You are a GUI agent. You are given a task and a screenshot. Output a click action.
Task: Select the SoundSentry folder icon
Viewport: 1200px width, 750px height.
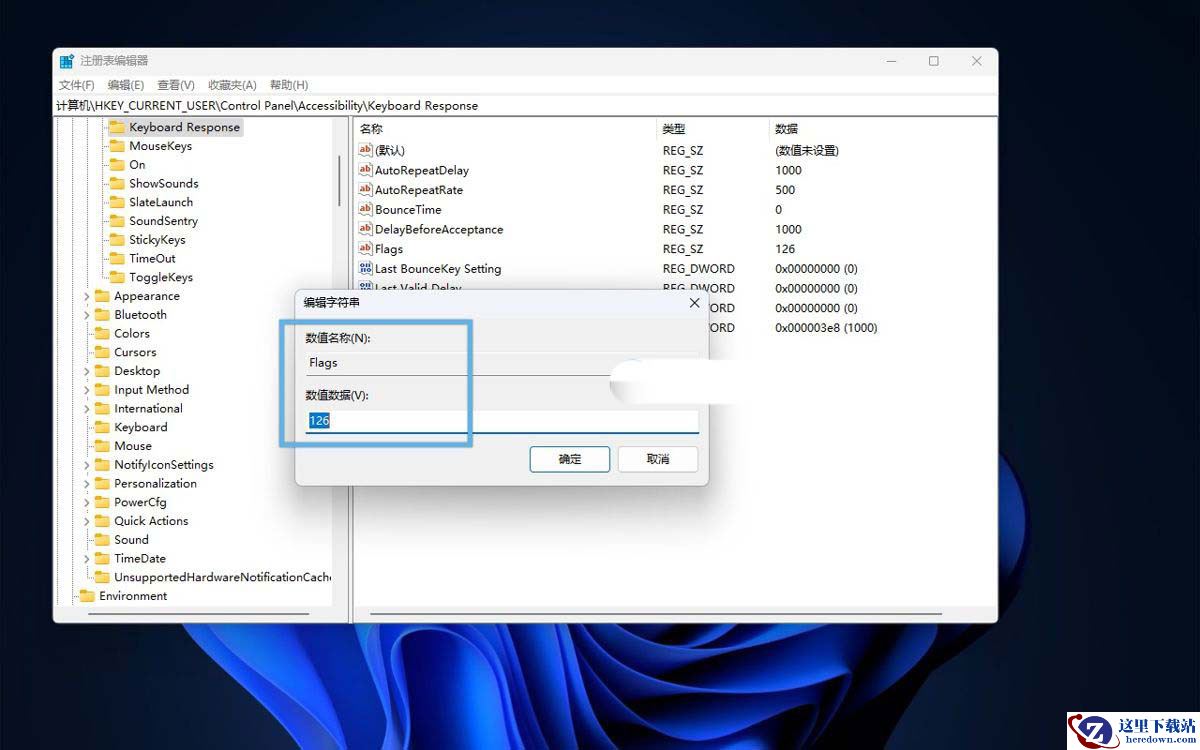click(117, 221)
